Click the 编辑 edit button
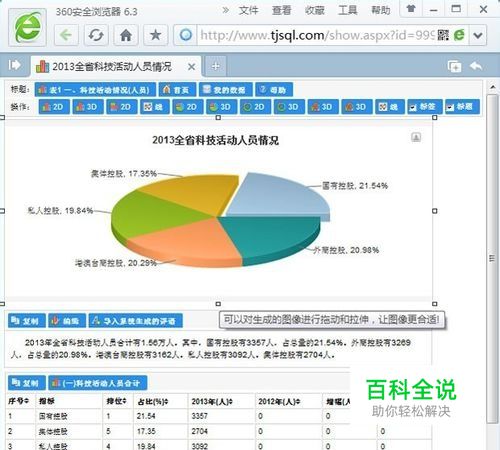The width and height of the screenshot is (500, 450). [x=67, y=321]
